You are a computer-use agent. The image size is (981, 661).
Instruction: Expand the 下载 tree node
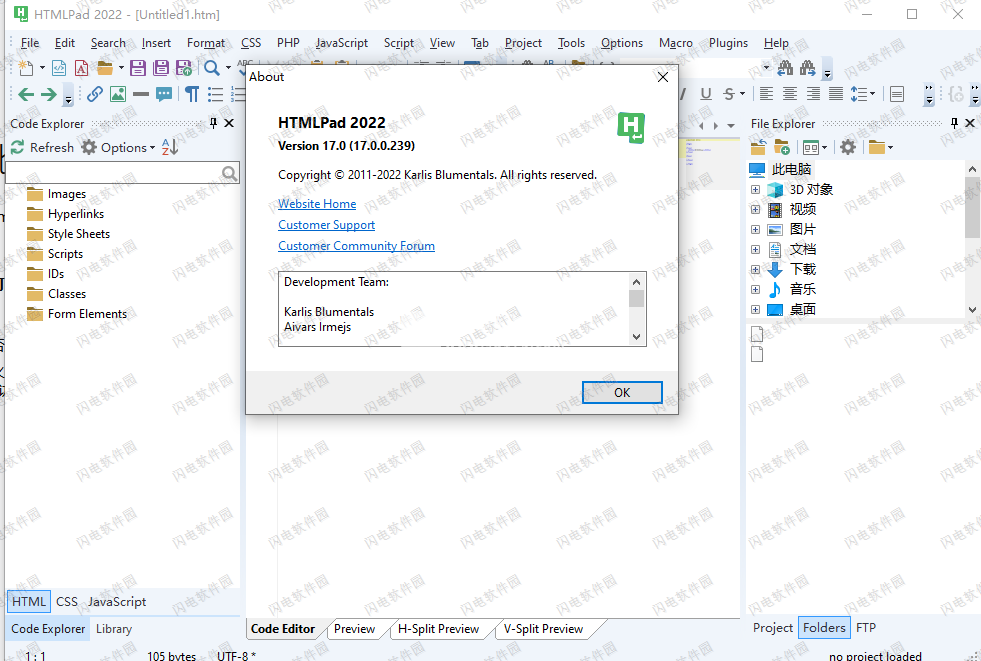coord(755,270)
